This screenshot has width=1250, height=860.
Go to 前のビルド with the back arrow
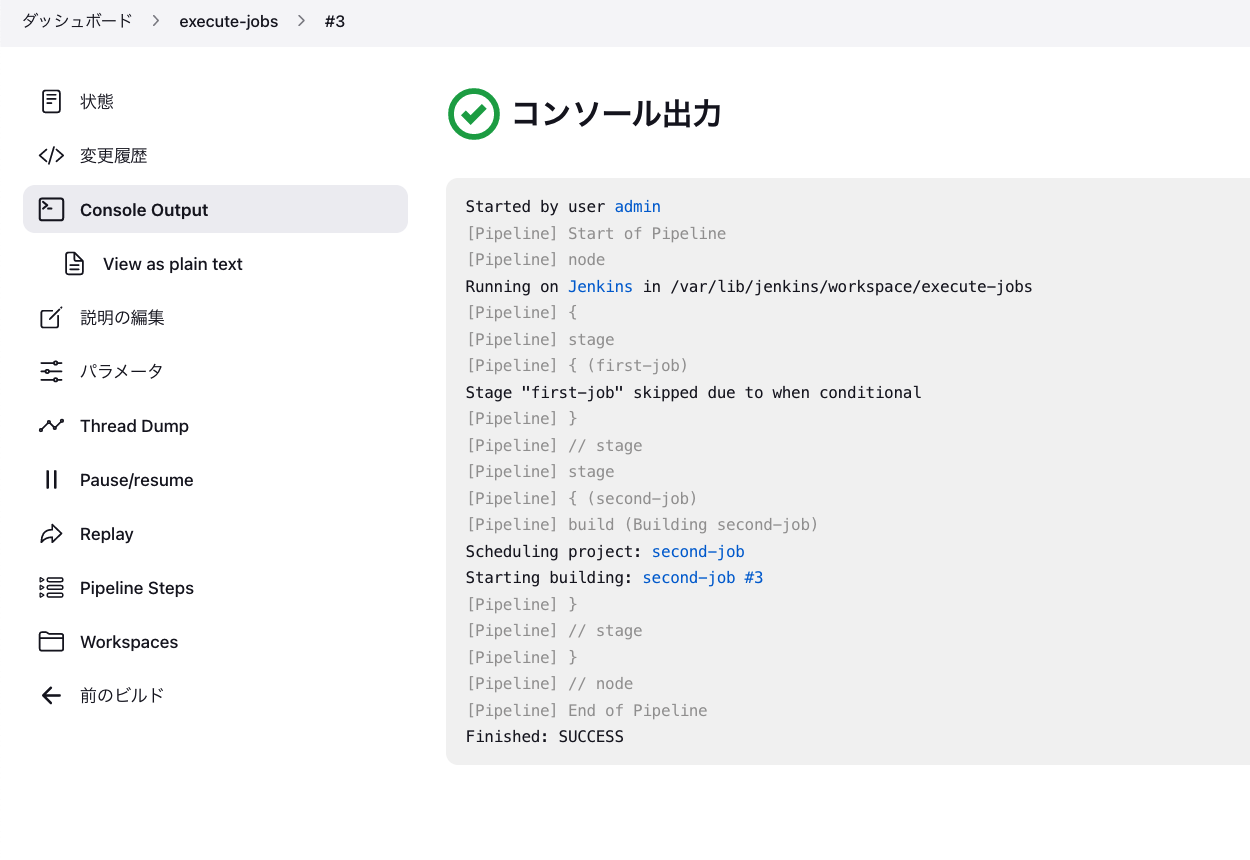51,695
